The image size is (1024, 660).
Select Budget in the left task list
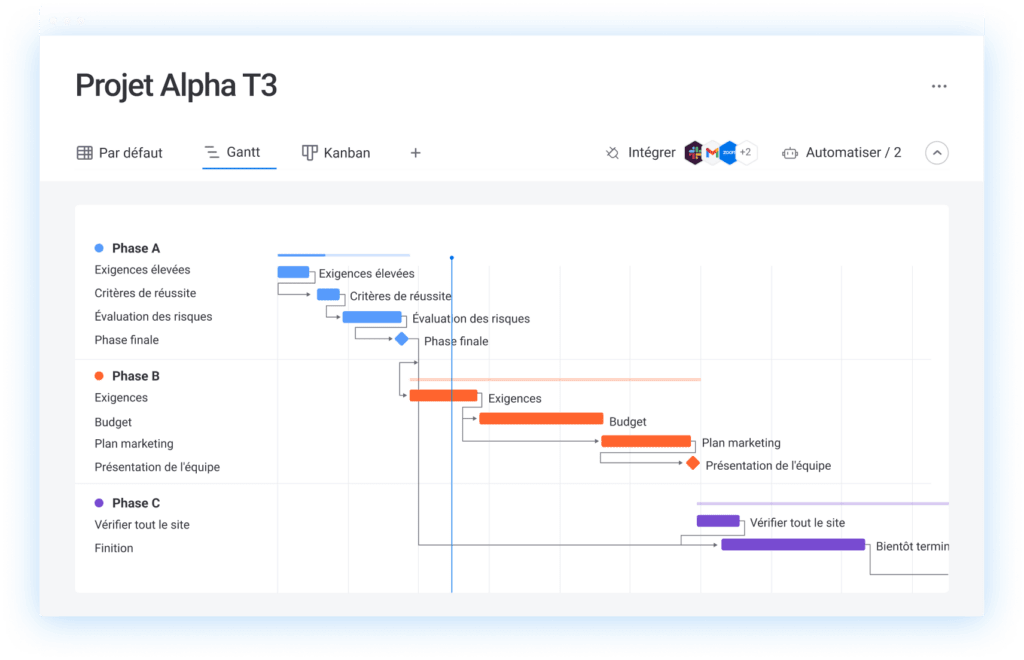[x=113, y=422]
